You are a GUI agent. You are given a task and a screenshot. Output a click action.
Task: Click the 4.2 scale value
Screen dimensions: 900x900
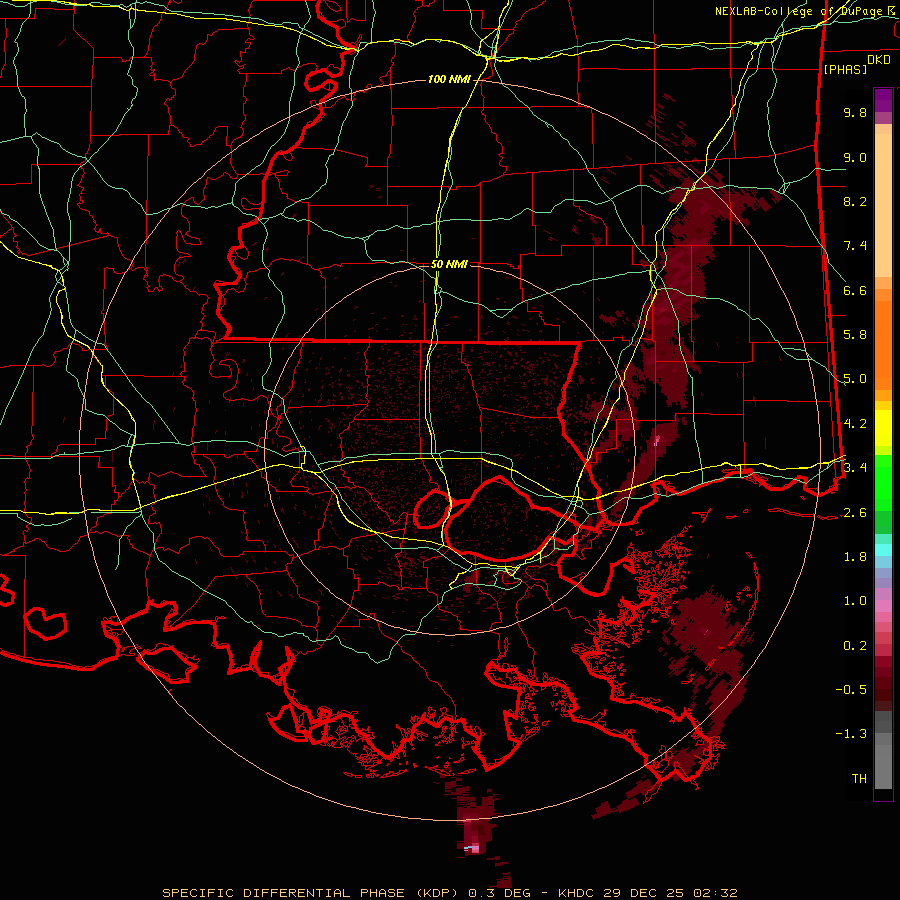click(x=855, y=424)
